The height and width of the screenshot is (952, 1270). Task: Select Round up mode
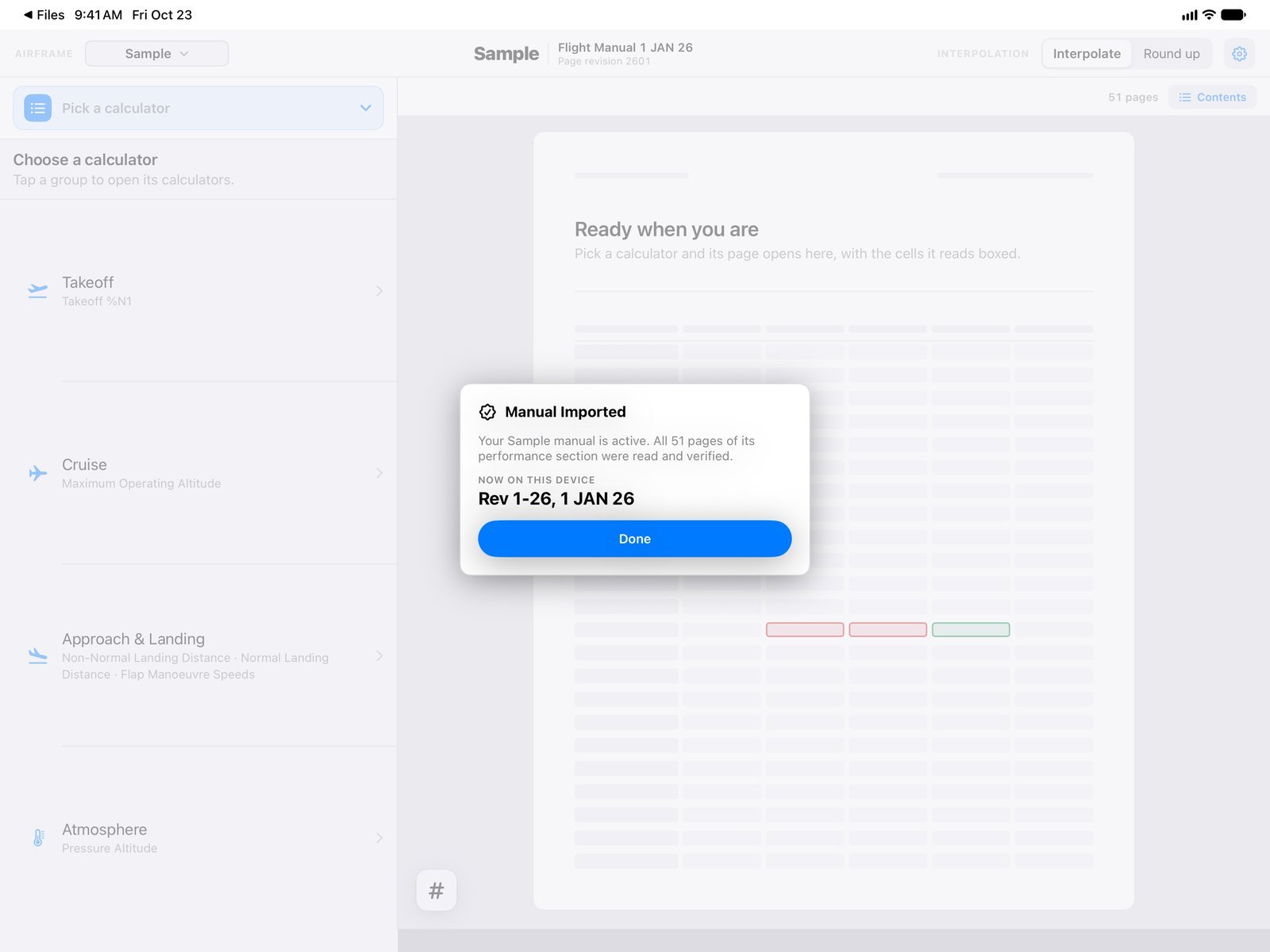1171,53
